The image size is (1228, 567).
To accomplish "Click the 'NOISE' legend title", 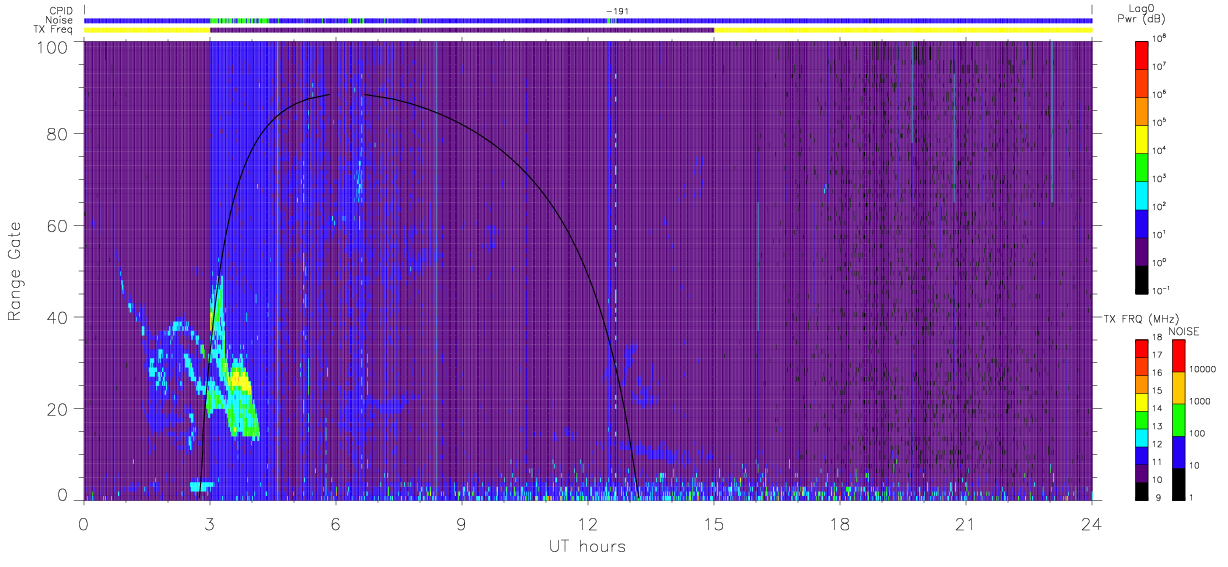I will click(x=1184, y=330).
